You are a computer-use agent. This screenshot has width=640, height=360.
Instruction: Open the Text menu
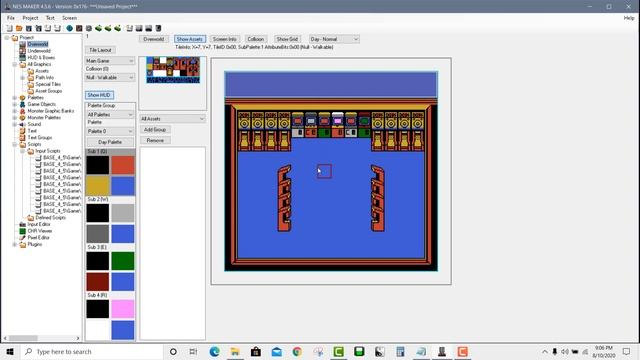tap(50, 18)
